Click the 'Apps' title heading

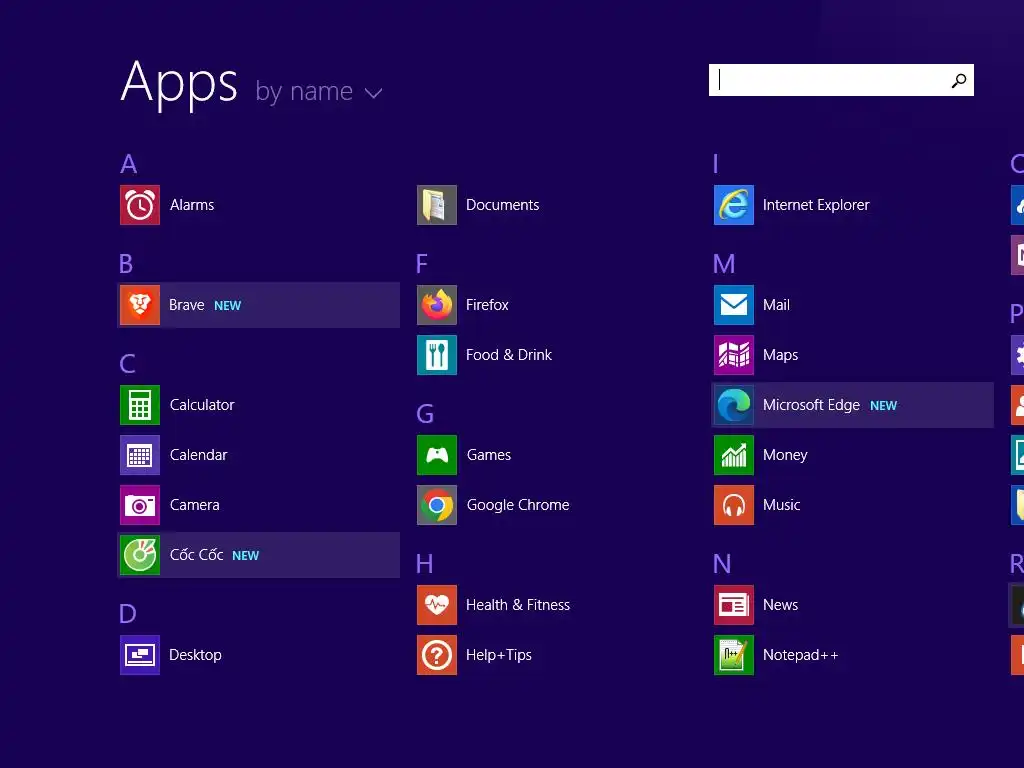coord(180,85)
